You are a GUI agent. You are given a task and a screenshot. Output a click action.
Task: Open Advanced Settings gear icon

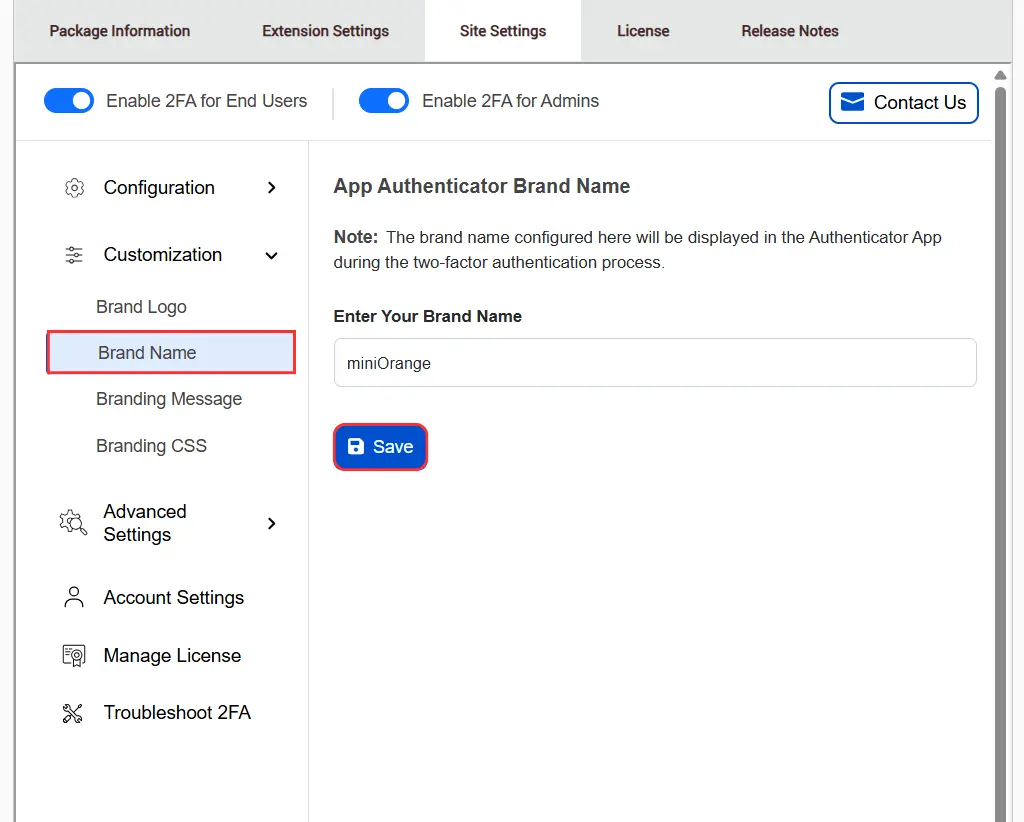click(x=71, y=522)
